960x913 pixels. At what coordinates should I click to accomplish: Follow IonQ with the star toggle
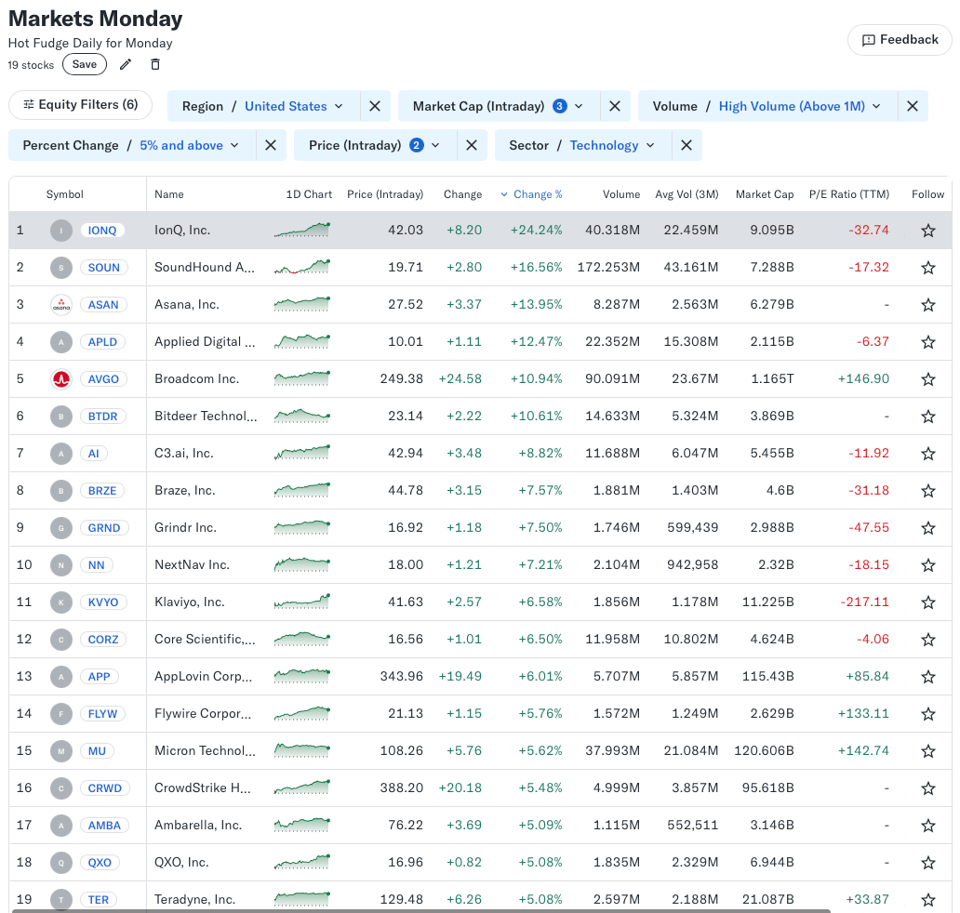[x=928, y=230]
